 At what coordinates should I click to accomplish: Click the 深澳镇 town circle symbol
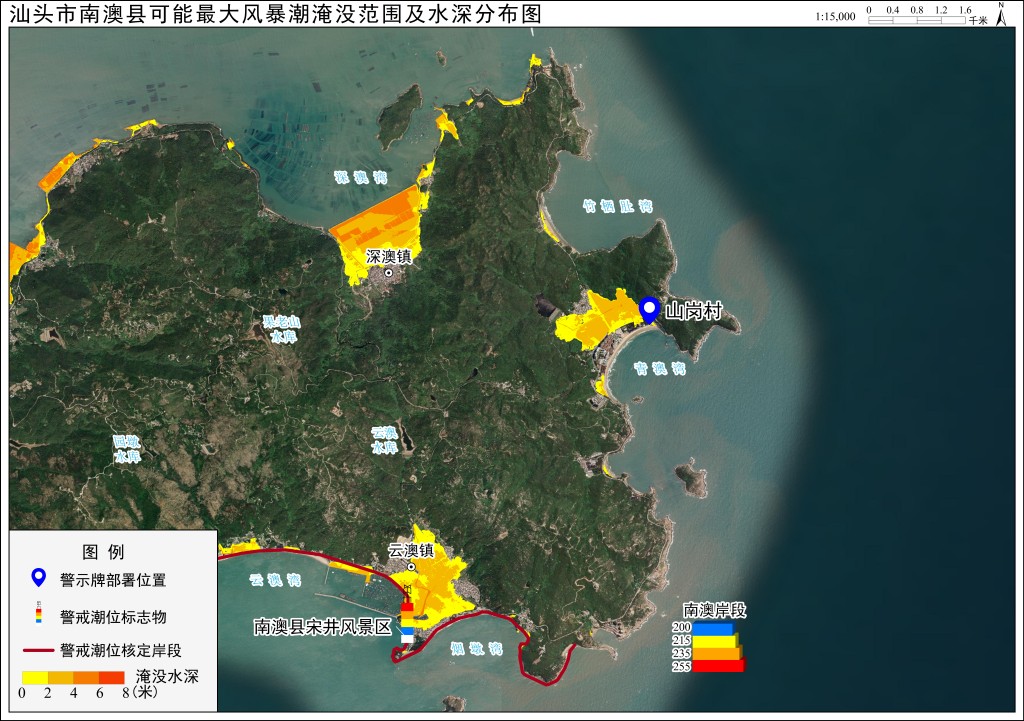click(388, 272)
